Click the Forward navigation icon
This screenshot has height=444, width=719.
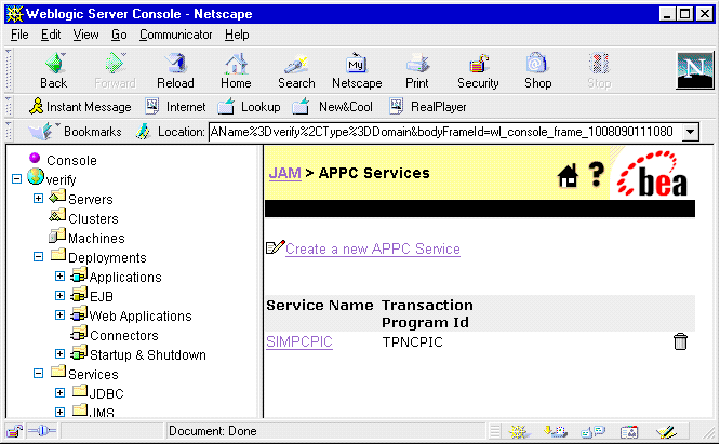tap(115, 71)
